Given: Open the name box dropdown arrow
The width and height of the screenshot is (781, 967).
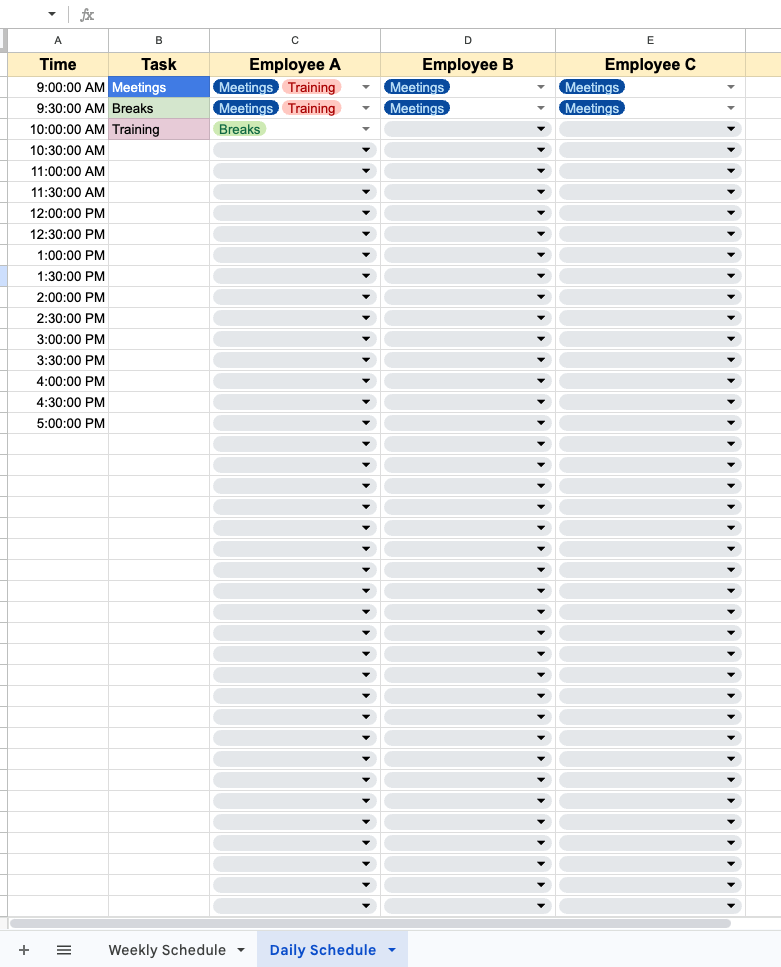Looking at the screenshot, I should (x=52, y=14).
